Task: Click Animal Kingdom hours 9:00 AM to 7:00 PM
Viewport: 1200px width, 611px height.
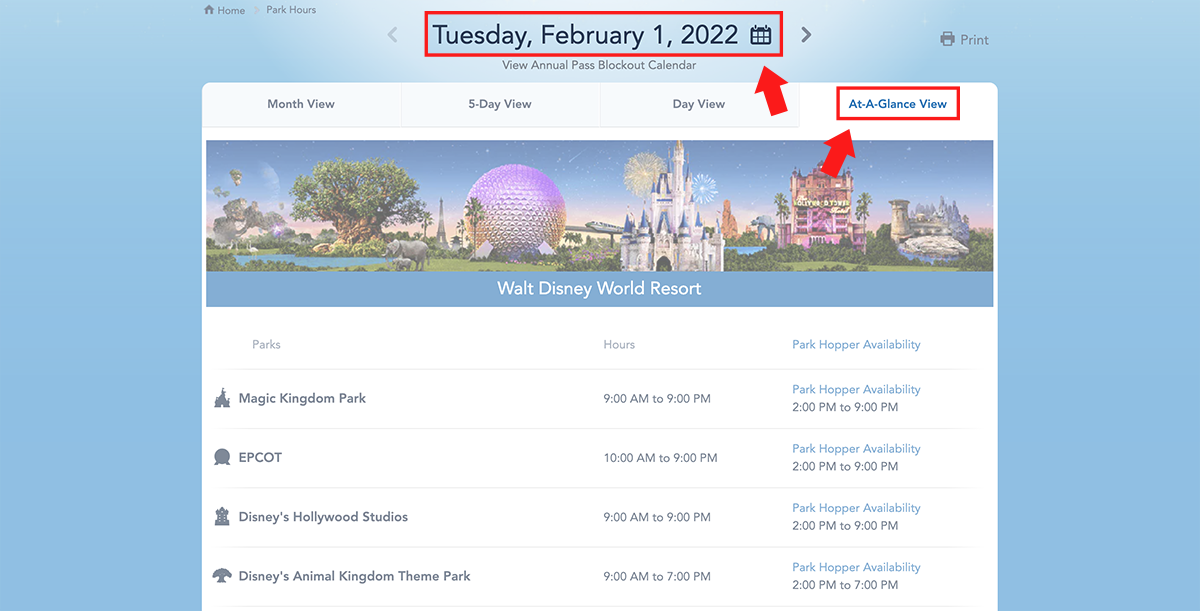Action: coord(657,576)
